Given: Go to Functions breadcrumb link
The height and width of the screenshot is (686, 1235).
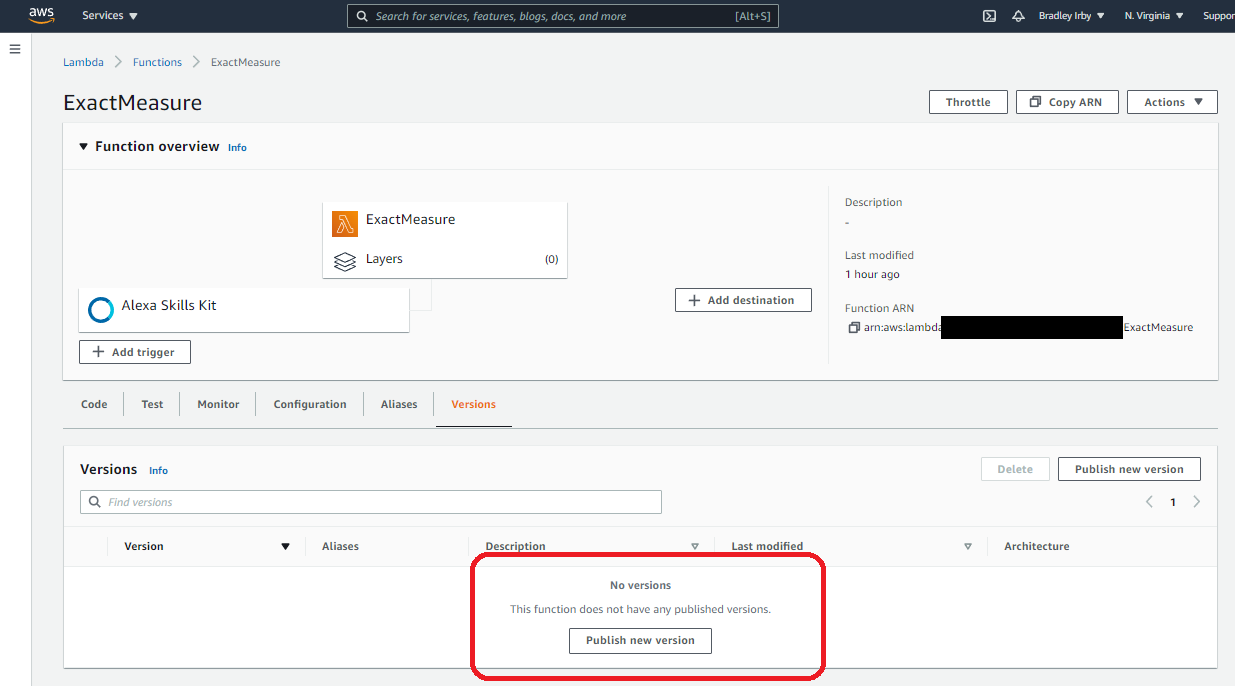Looking at the screenshot, I should pyautogui.click(x=157, y=62).
